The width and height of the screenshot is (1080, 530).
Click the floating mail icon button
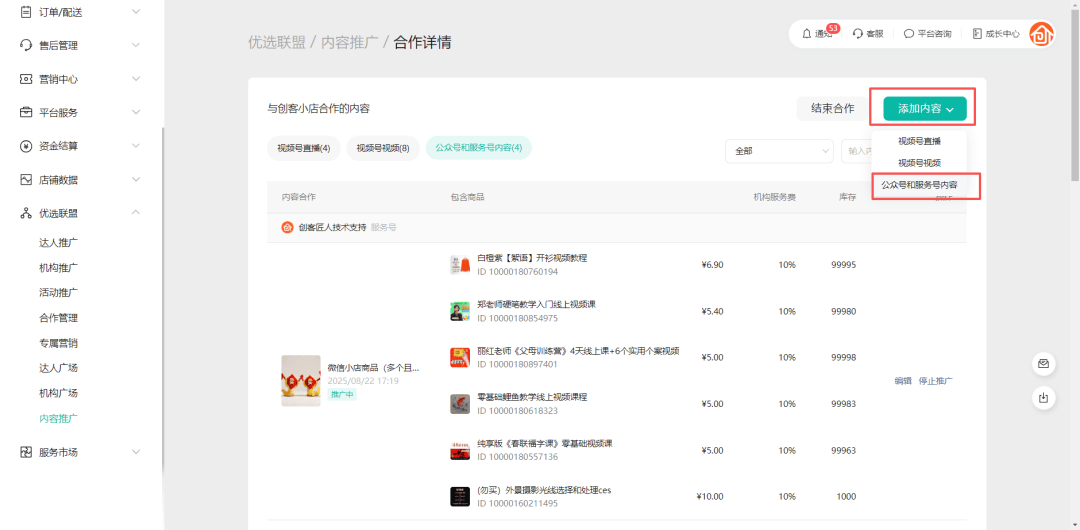(1043, 364)
